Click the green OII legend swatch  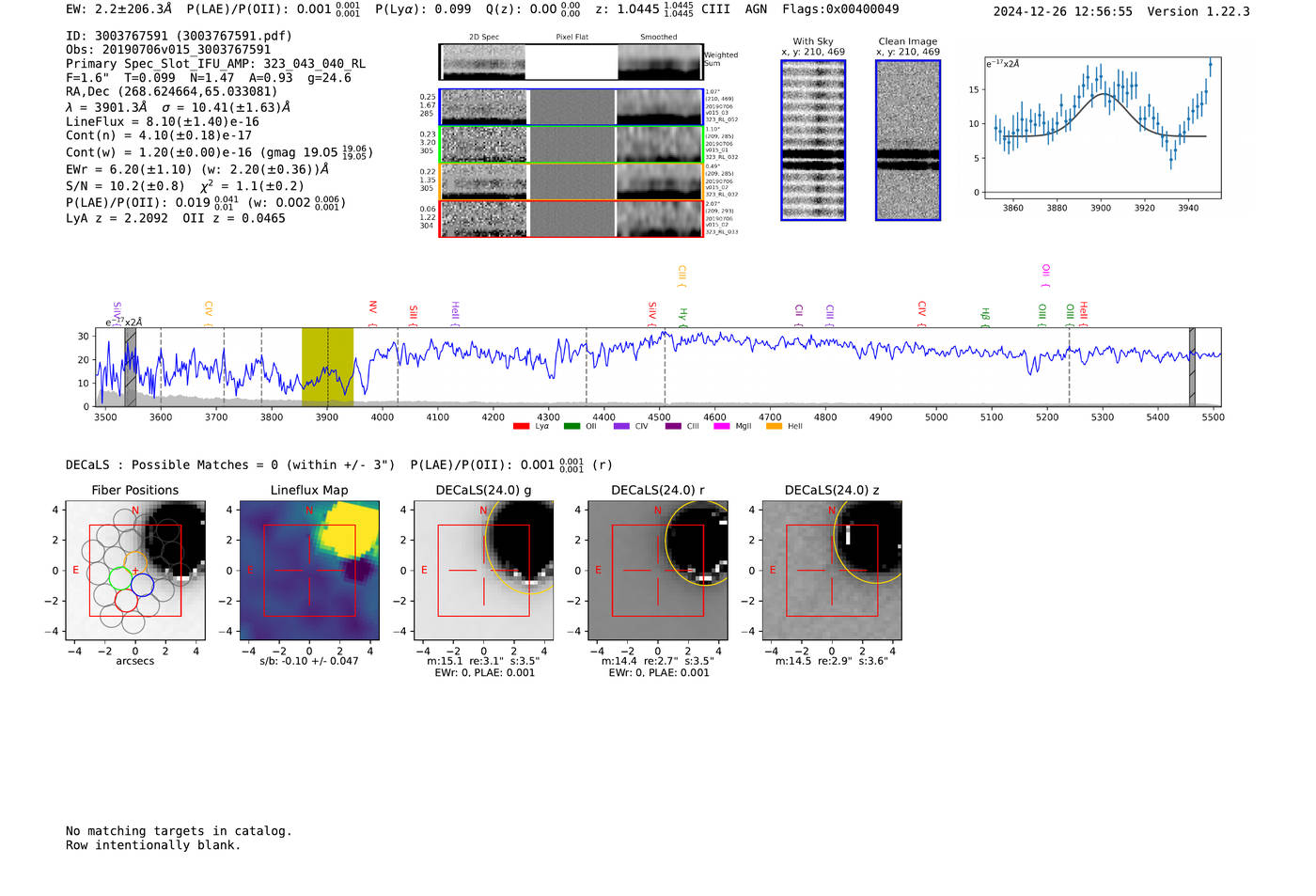[572, 426]
